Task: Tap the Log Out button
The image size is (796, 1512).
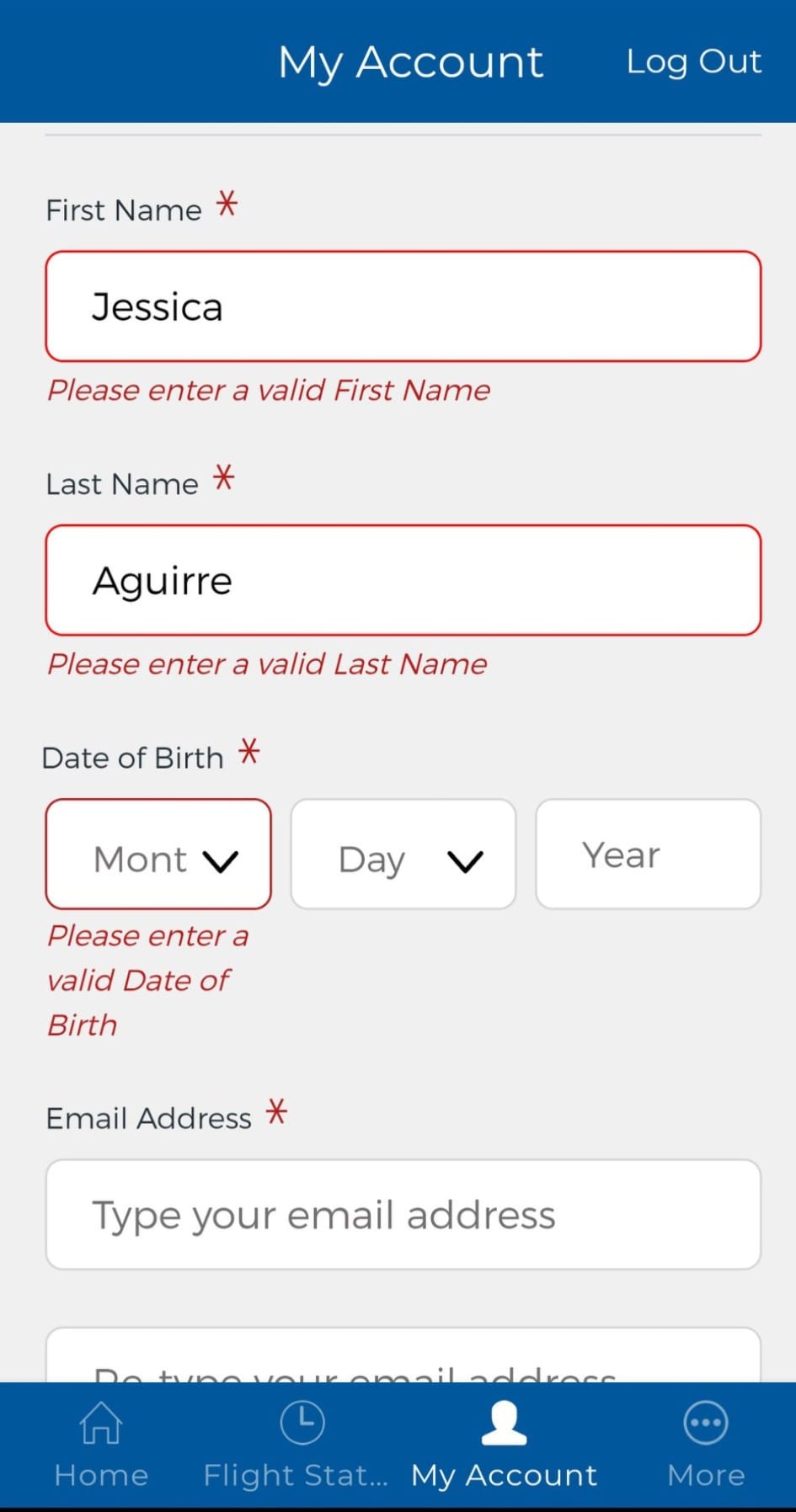Action: pos(693,61)
